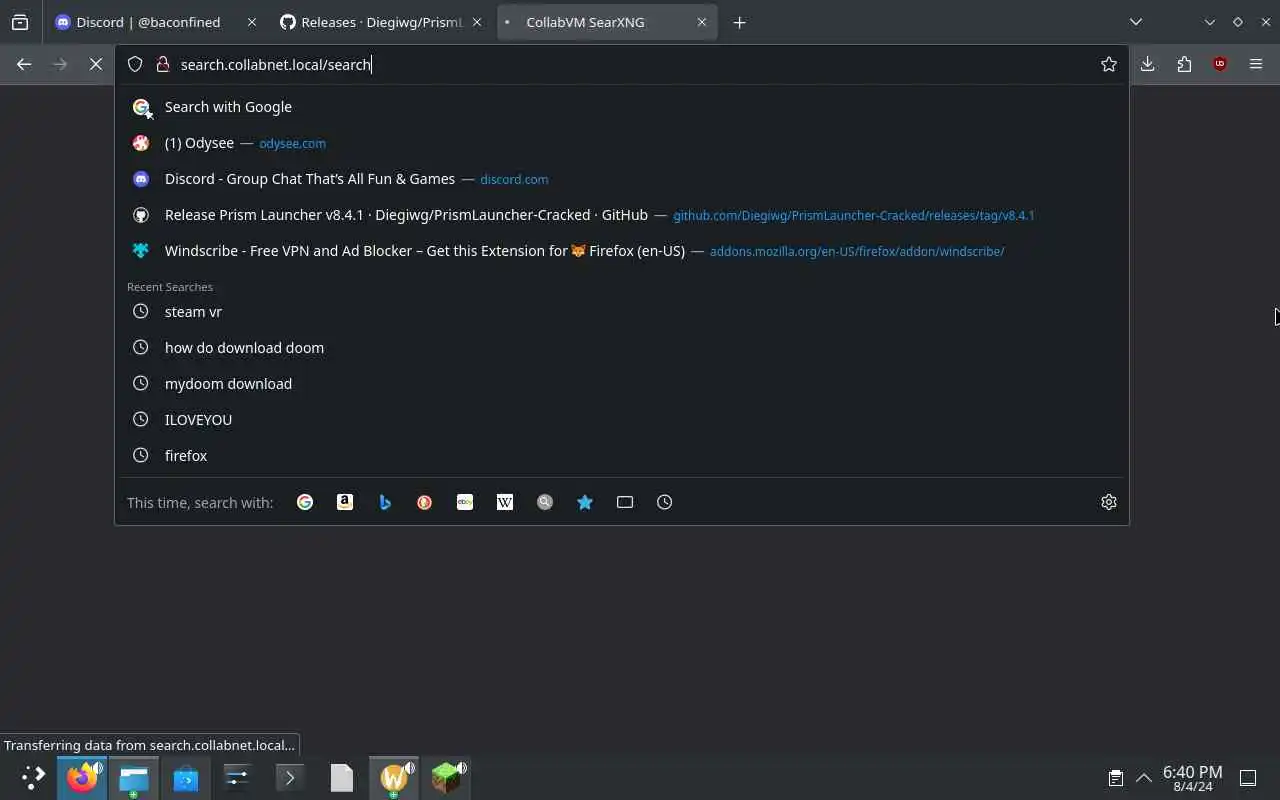Image resolution: width=1280 pixels, height=800 pixels.
Task: Bookmark this page with the star
Action: (x=1108, y=64)
